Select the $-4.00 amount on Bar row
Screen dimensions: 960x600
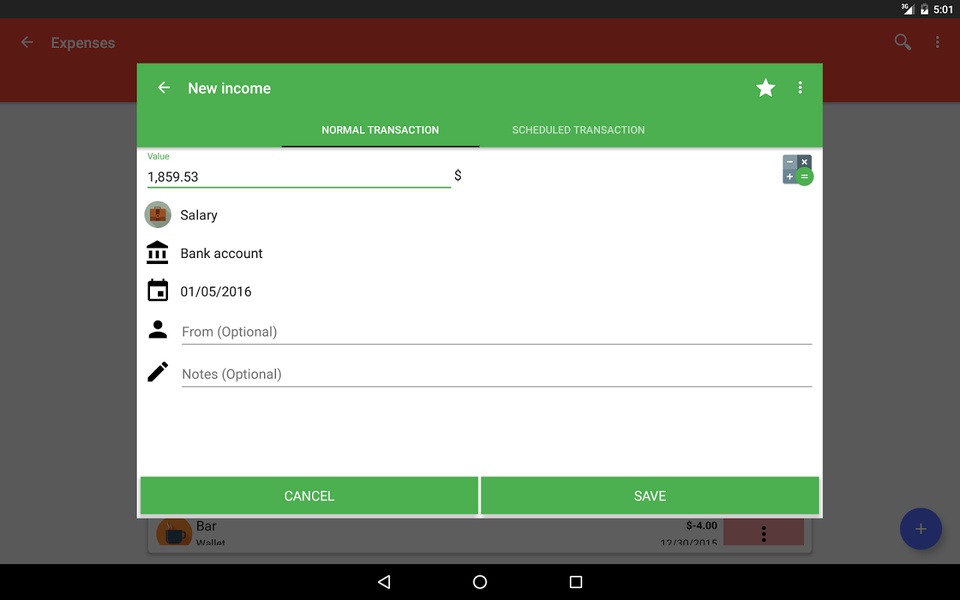[x=702, y=525]
